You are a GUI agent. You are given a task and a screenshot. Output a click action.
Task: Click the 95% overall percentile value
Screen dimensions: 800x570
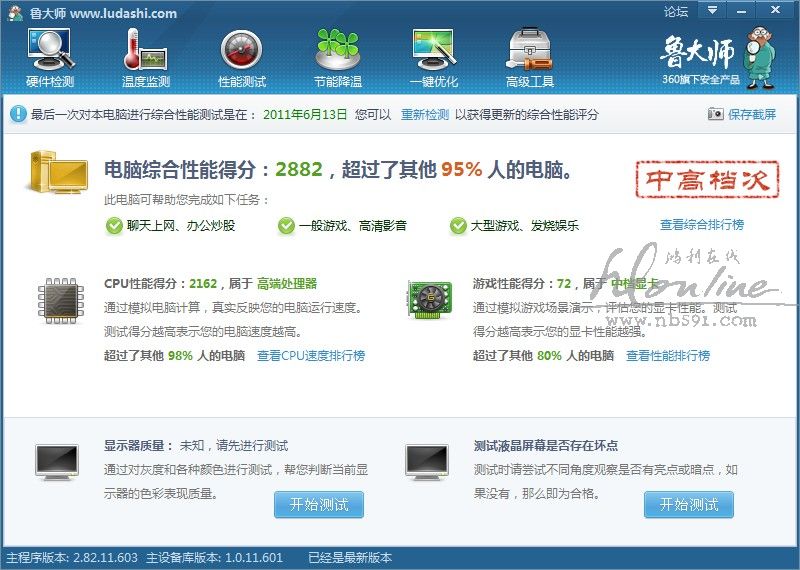[x=462, y=169]
